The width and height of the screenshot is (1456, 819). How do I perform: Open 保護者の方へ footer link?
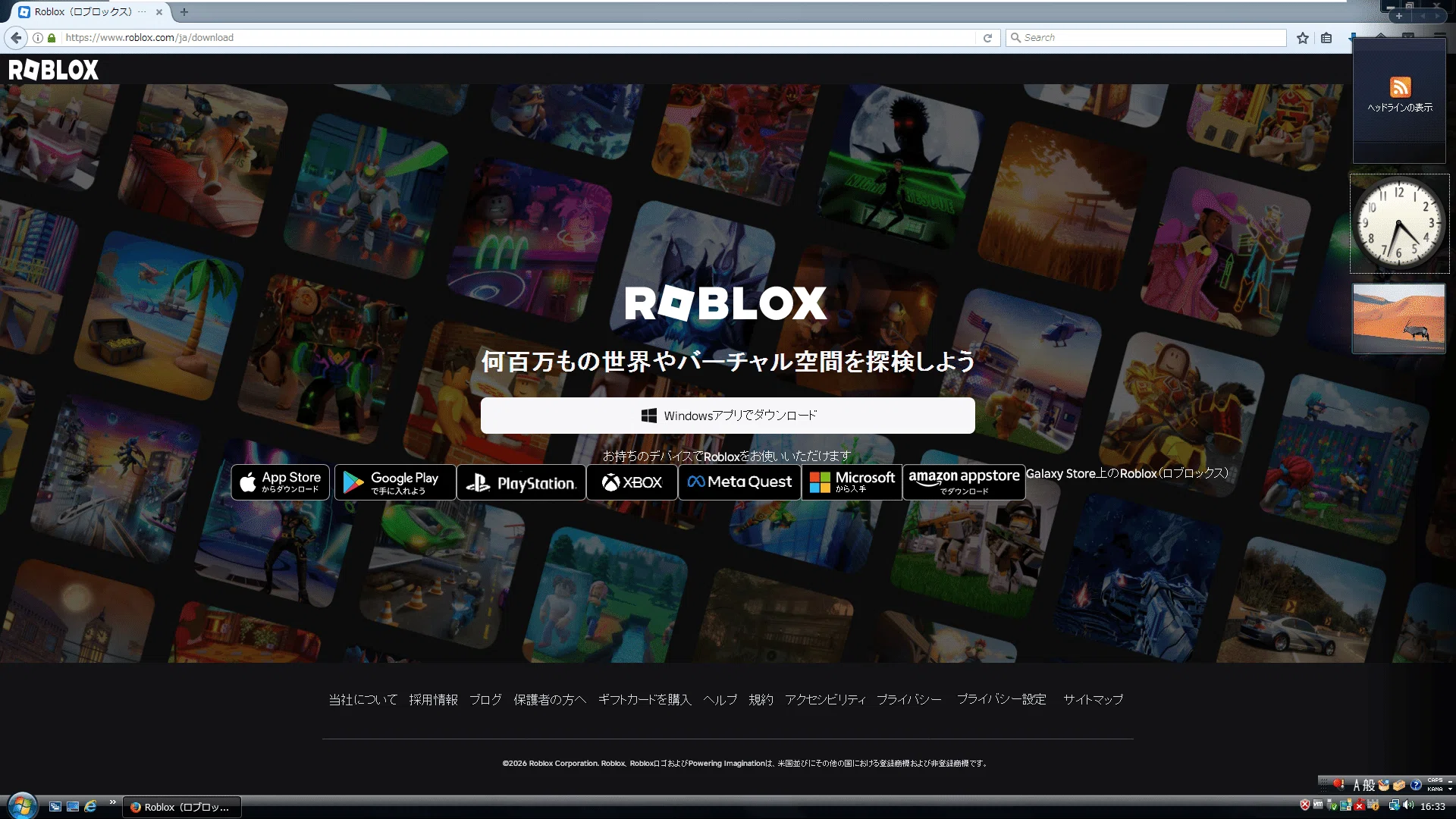[550, 700]
